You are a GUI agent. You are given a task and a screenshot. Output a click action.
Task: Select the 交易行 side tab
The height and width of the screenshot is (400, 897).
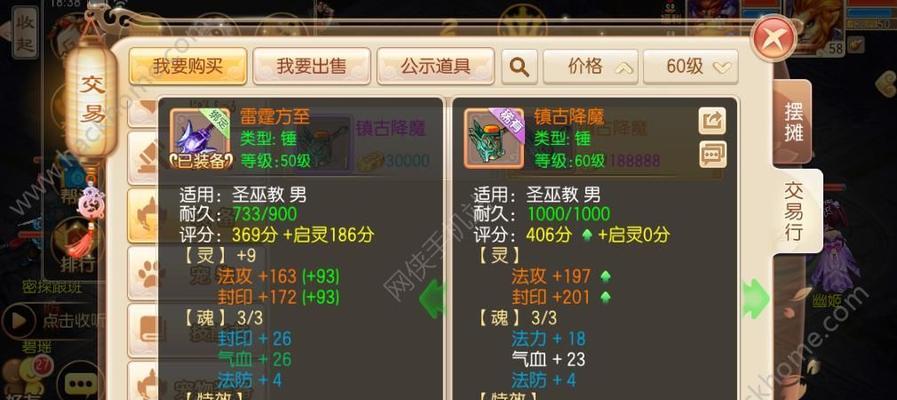click(x=795, y=211)
